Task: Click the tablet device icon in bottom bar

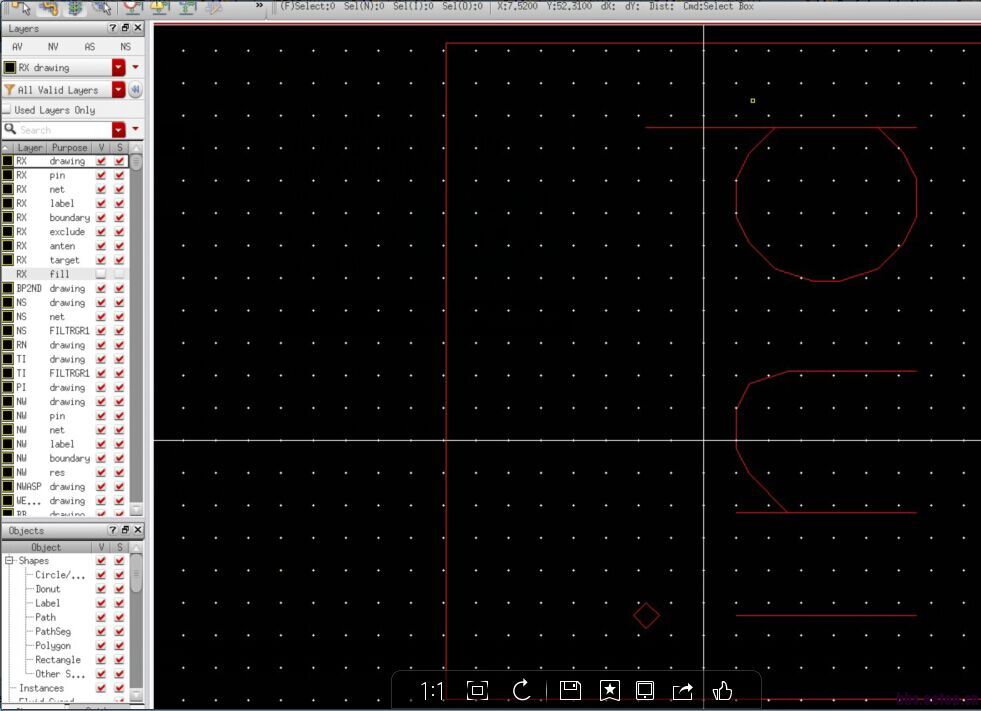Action: (x=645, y=690)
